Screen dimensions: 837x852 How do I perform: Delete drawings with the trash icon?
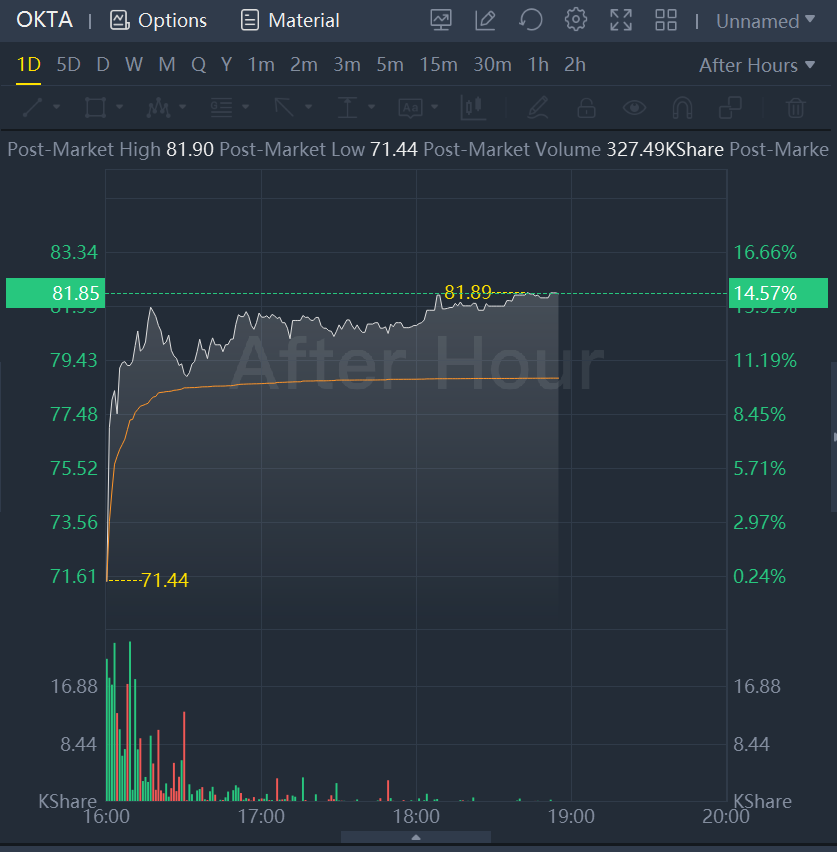coord(795,107)
